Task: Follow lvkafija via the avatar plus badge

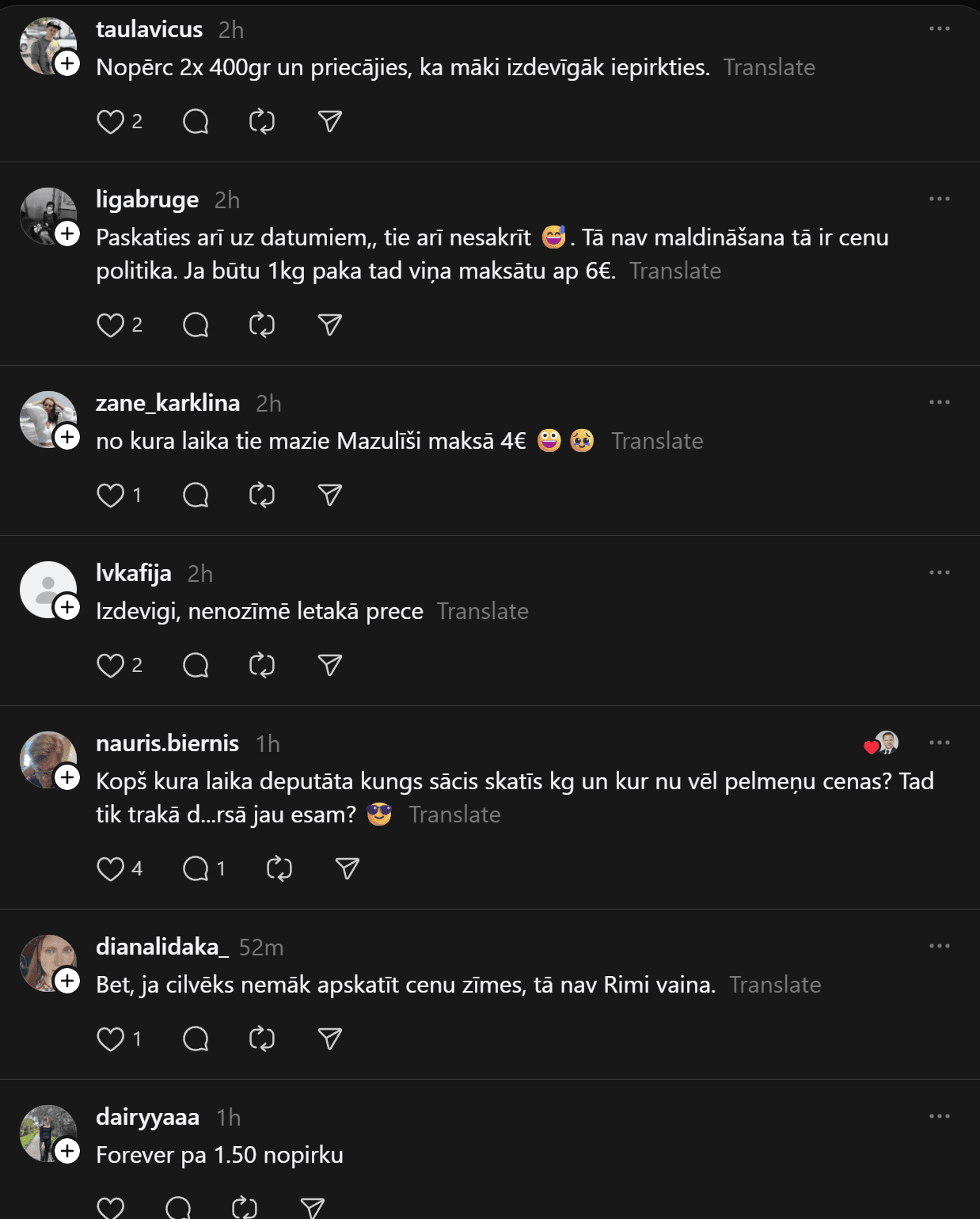Action: coord(67,608)
